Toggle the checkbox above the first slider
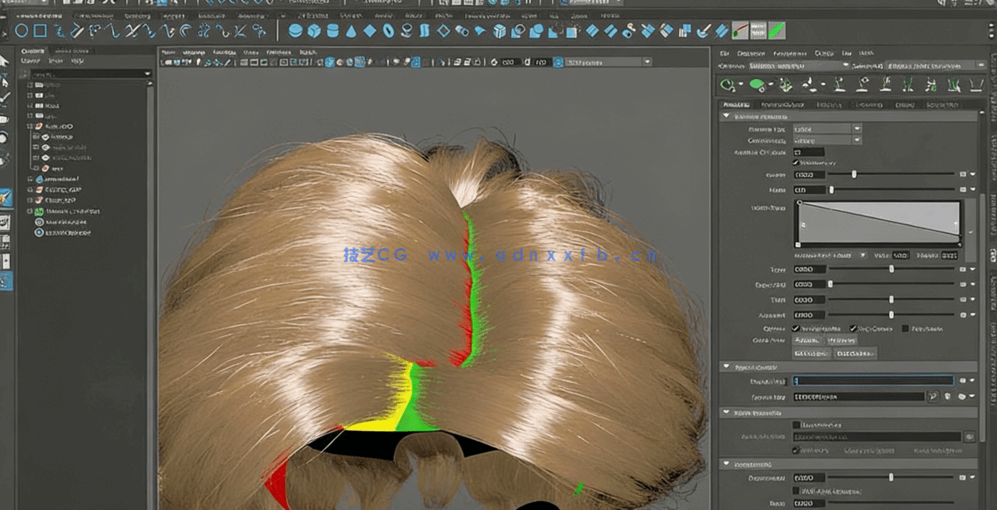997x510 pixels. coord(796,163)
